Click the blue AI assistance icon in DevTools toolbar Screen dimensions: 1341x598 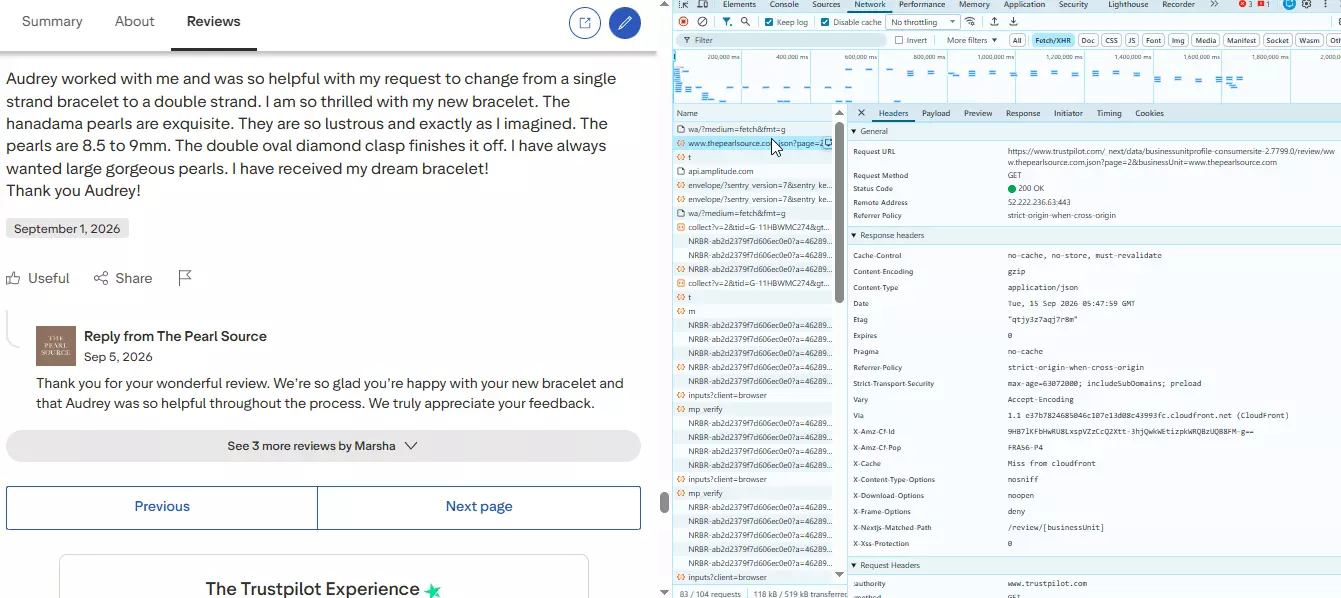[1289, 5]
